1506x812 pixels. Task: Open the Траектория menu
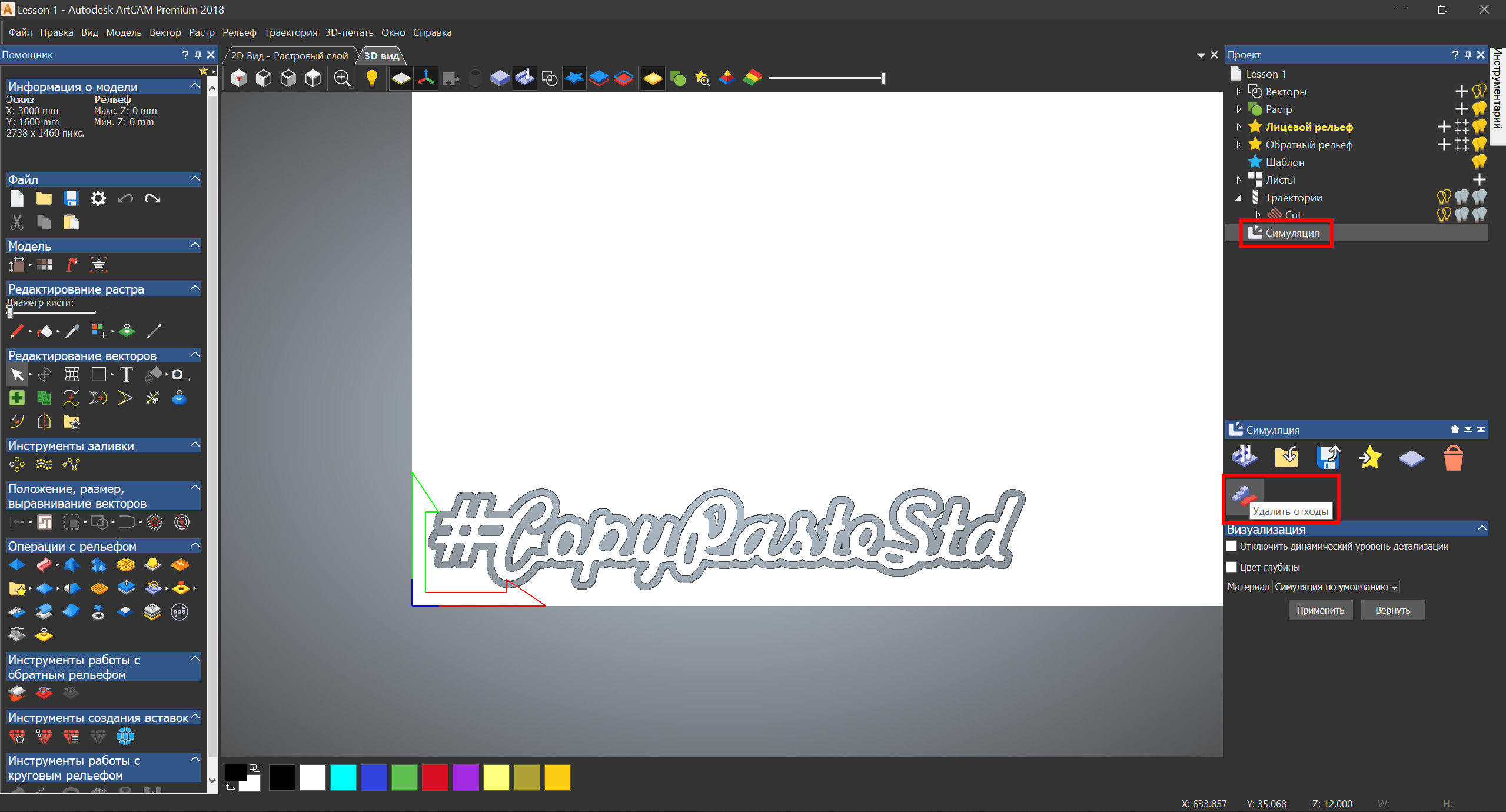(x=290, y=32)
